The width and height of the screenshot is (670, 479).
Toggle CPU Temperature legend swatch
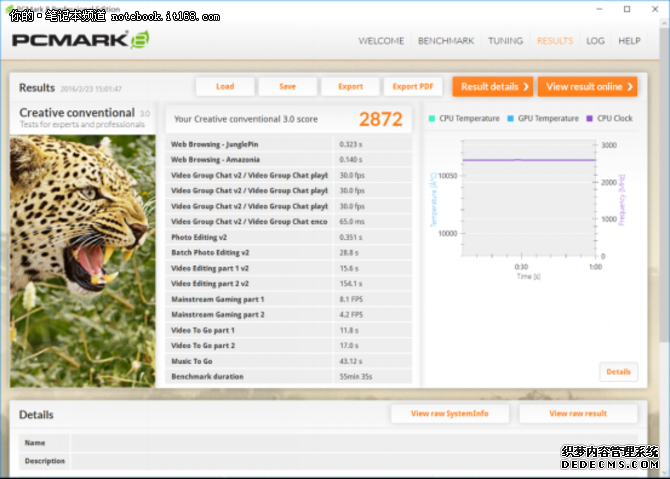(432, 119)
